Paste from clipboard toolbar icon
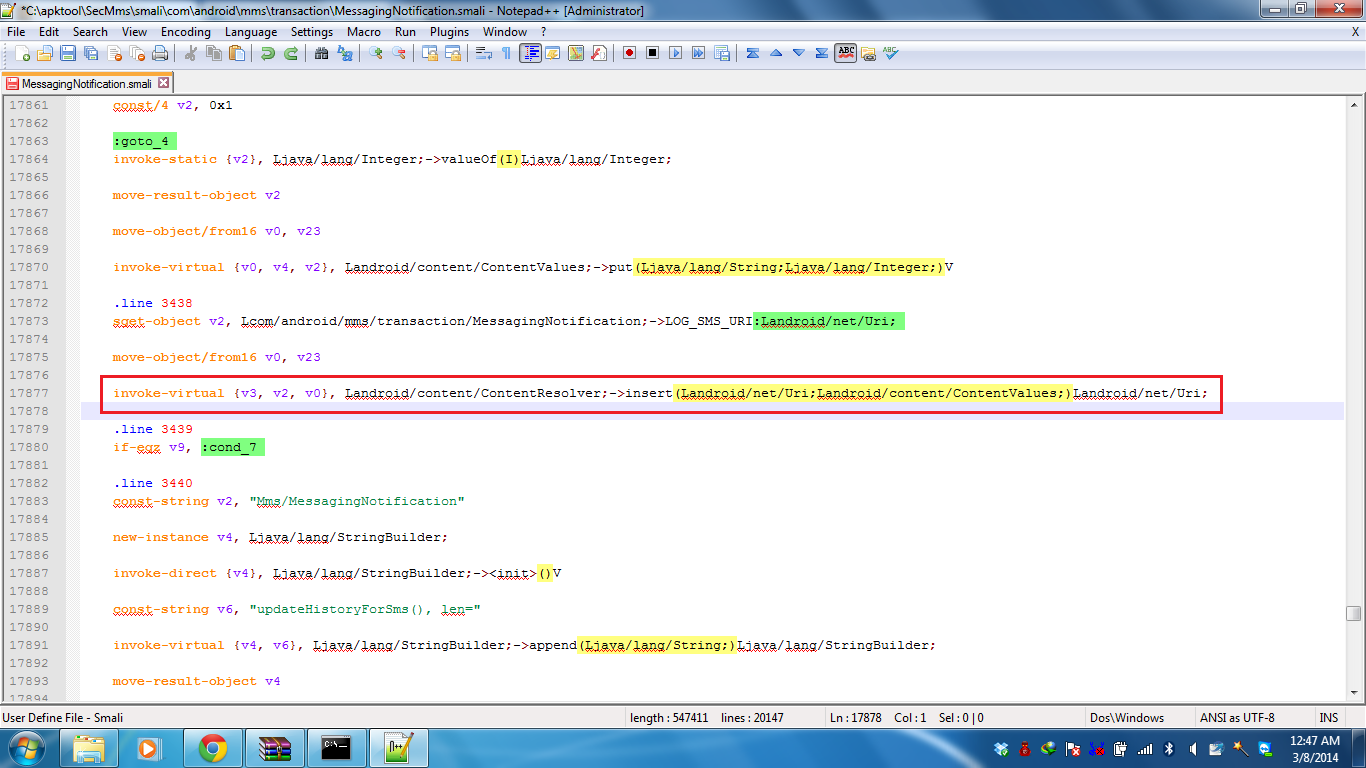The image size is (1366, 768). [x=237, y=53]
